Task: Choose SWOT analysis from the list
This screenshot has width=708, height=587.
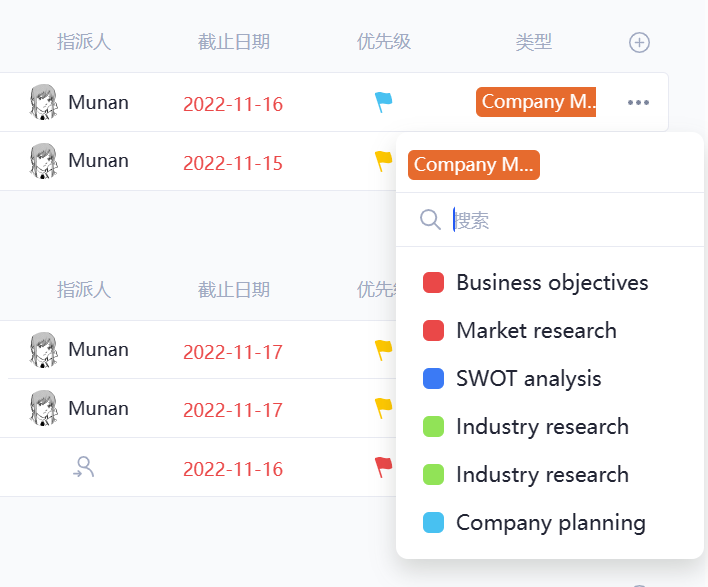Action: (528, 379)
